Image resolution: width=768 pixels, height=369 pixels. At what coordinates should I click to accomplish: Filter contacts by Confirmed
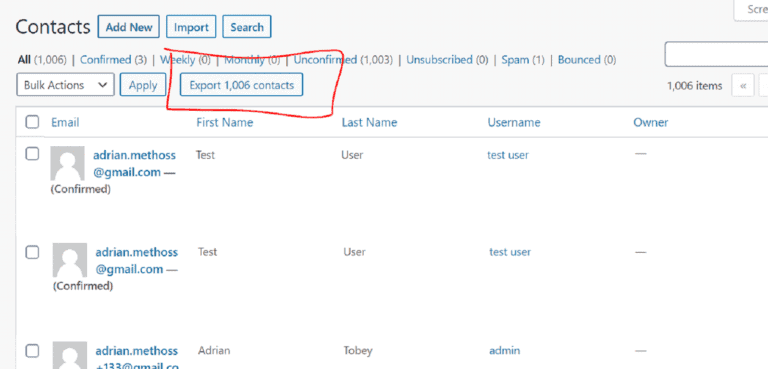(x=105, y=60)
